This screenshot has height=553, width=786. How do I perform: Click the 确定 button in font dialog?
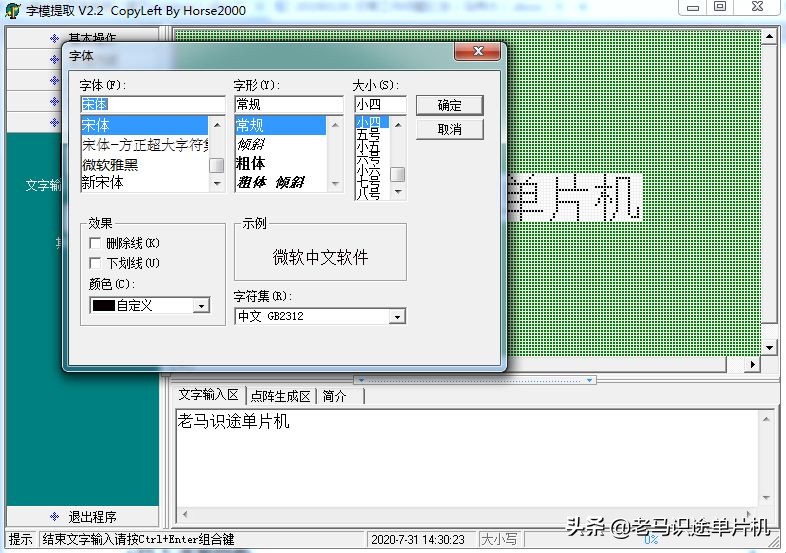pyautogui.click(x=450, y=105)
